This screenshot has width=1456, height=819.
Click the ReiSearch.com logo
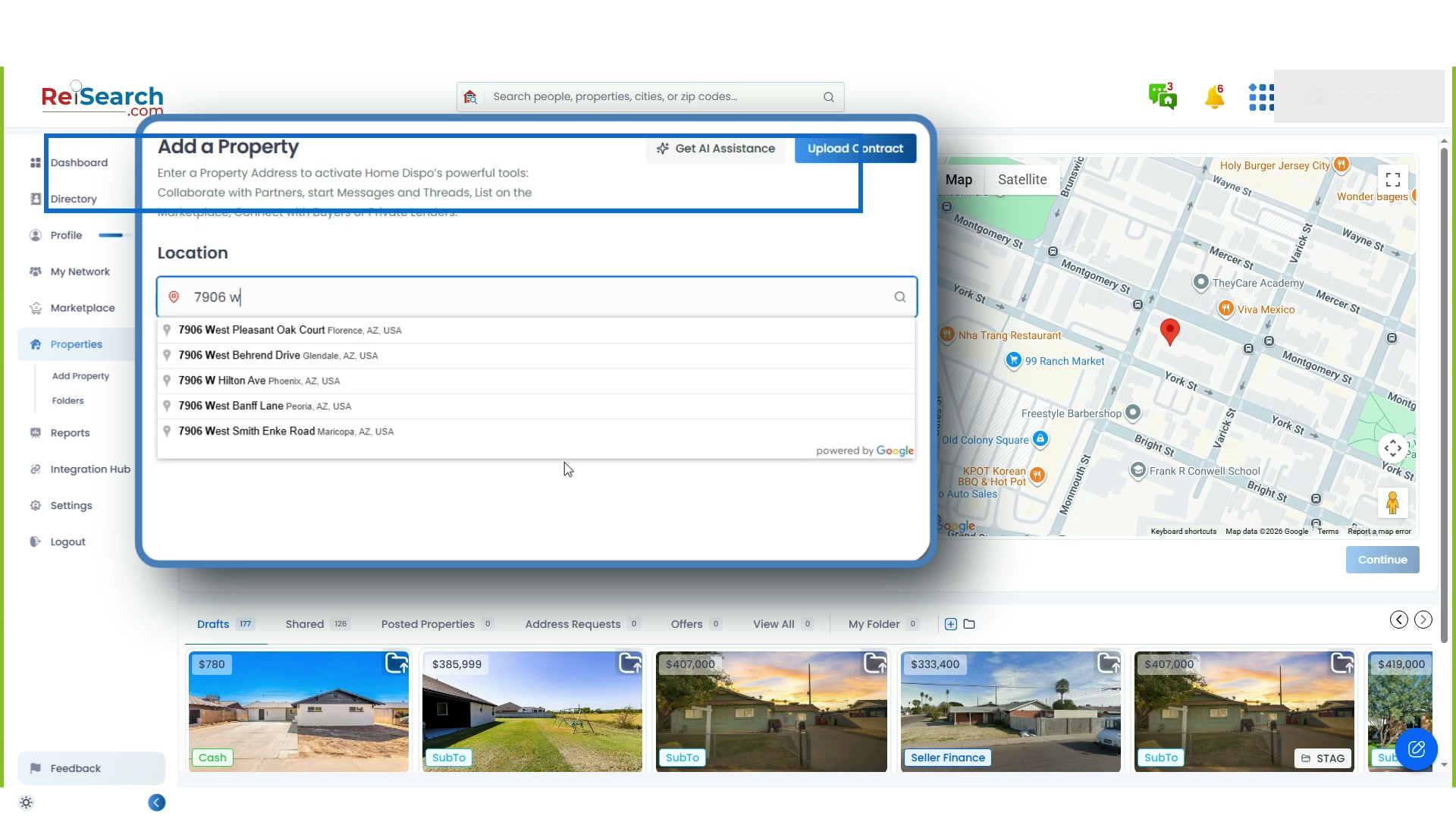102,100
